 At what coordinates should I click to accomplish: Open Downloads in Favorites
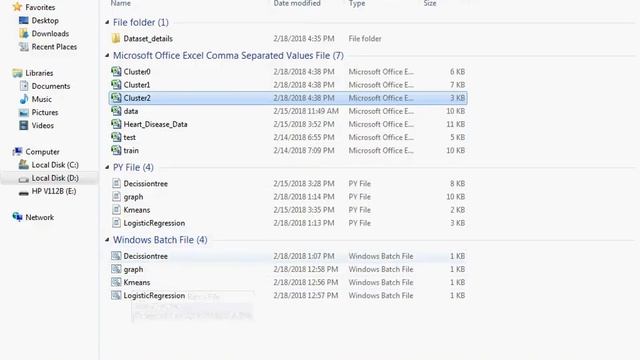pos(50,33)
